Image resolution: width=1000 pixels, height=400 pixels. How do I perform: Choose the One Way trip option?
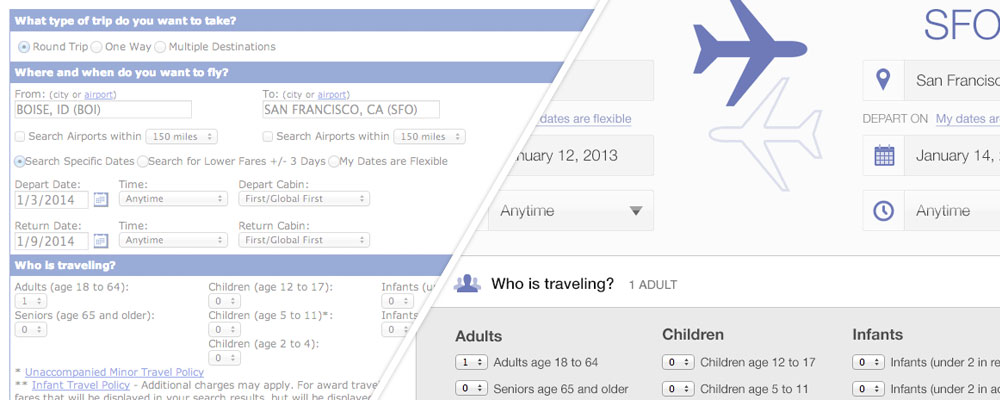[96, 47]
